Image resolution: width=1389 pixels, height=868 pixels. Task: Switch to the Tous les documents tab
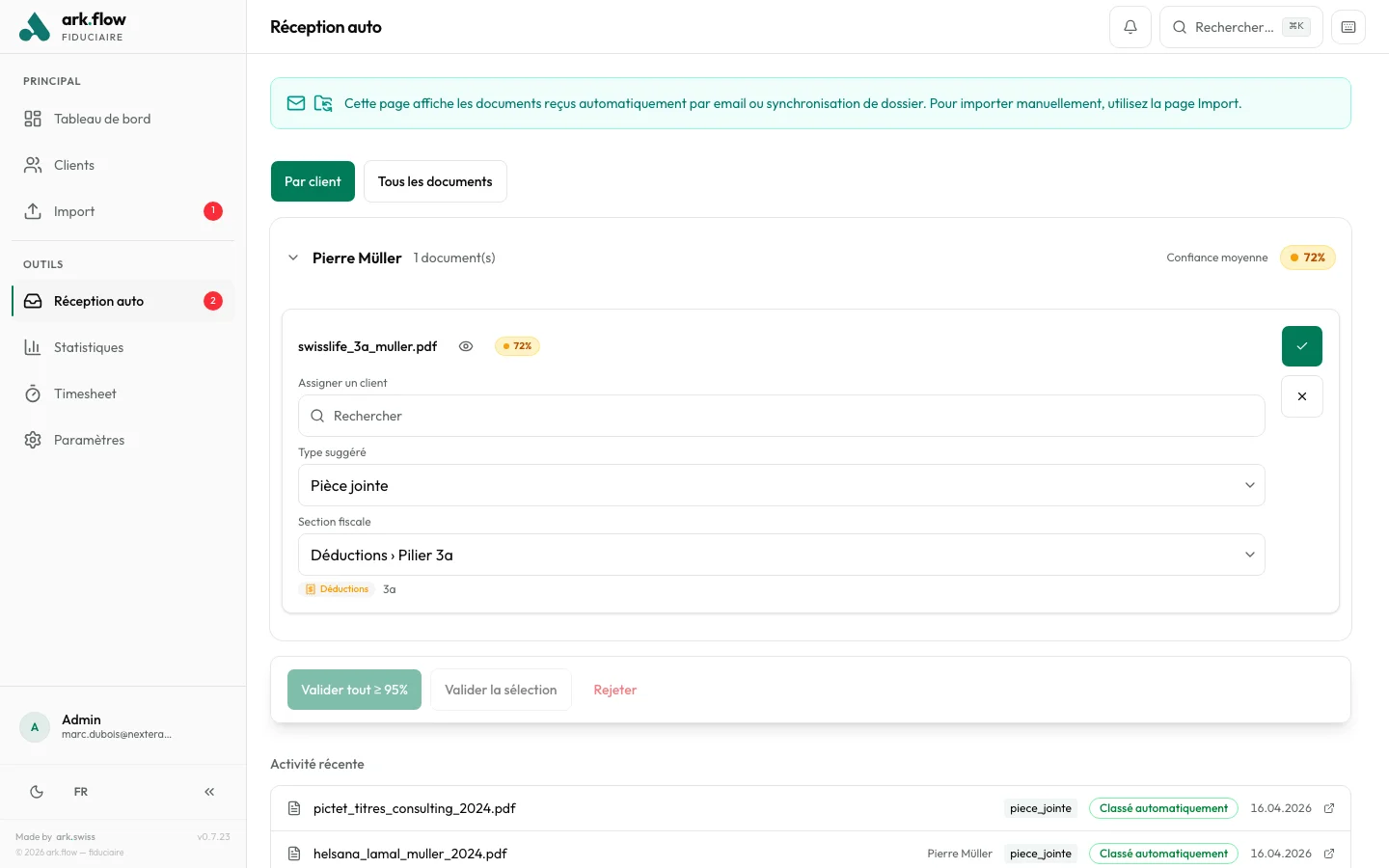tap(435, 181)
